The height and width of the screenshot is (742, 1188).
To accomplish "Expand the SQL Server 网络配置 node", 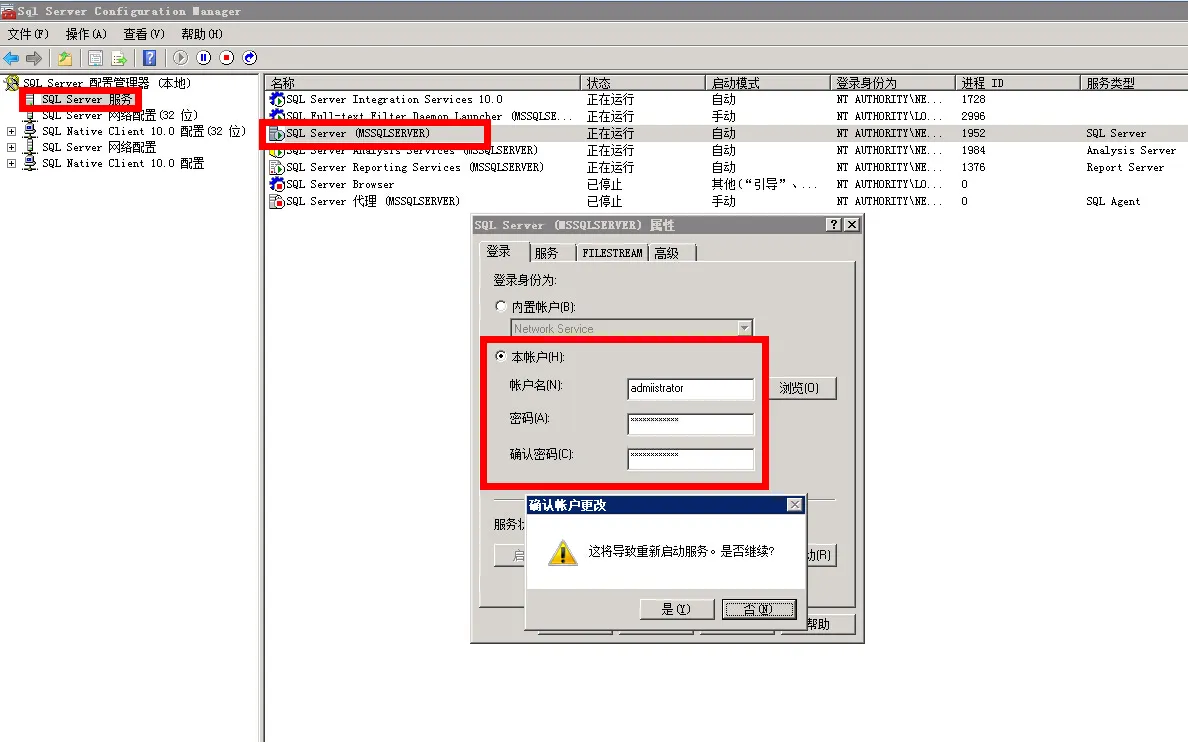I will pyautogui.click(x=11, y=147).
